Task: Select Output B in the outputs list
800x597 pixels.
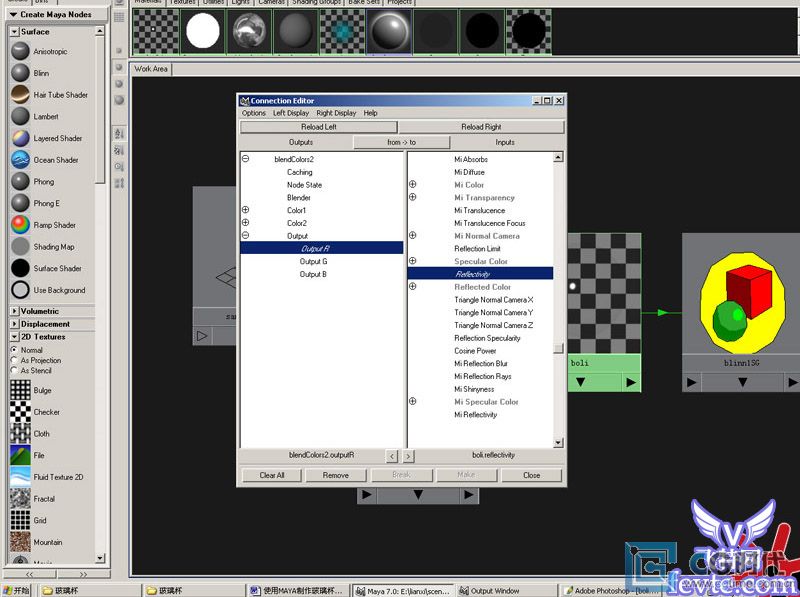Action: pos(313,274)
